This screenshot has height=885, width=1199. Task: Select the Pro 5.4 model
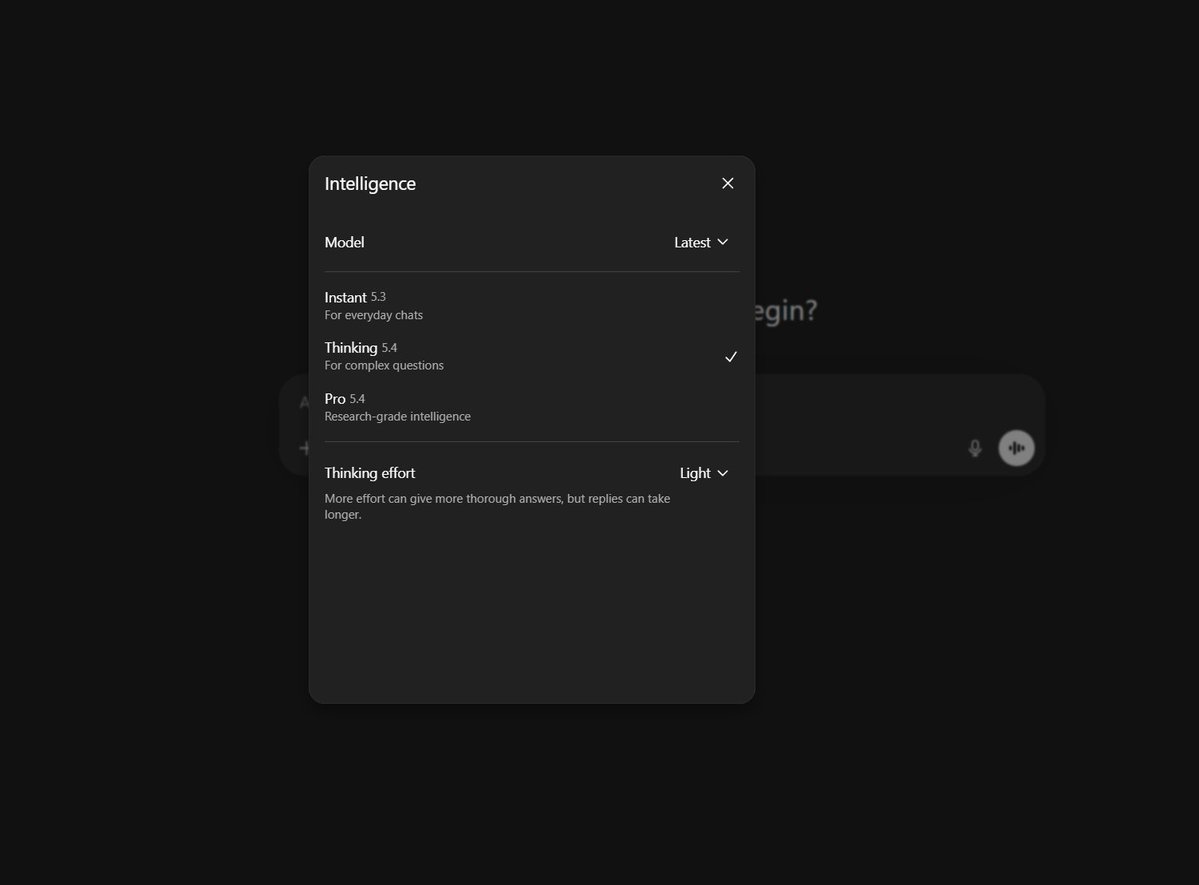click(531, 407)
